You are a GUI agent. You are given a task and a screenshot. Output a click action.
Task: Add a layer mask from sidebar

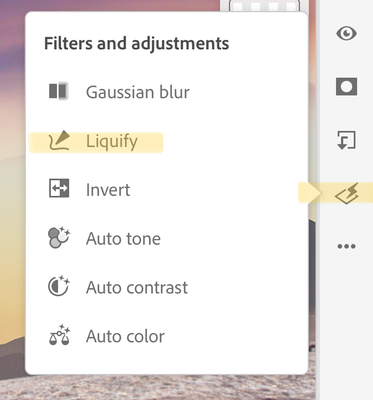click(346, 87)
